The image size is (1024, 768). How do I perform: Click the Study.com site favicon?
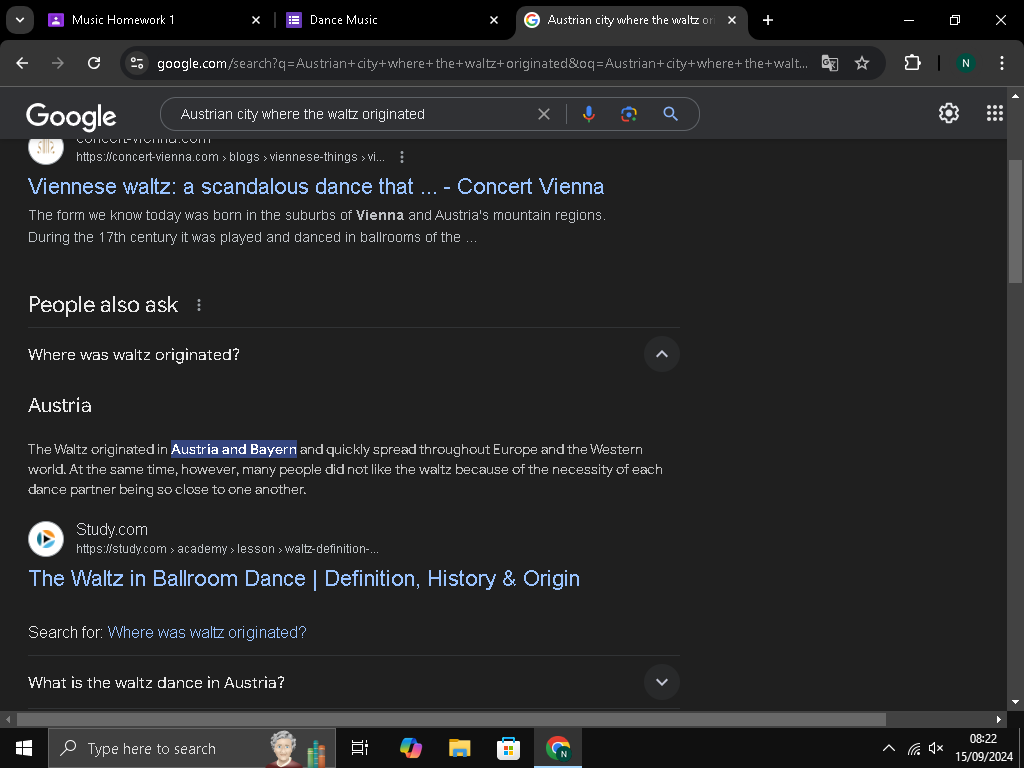pyautogui.click(x=46, y=539)
